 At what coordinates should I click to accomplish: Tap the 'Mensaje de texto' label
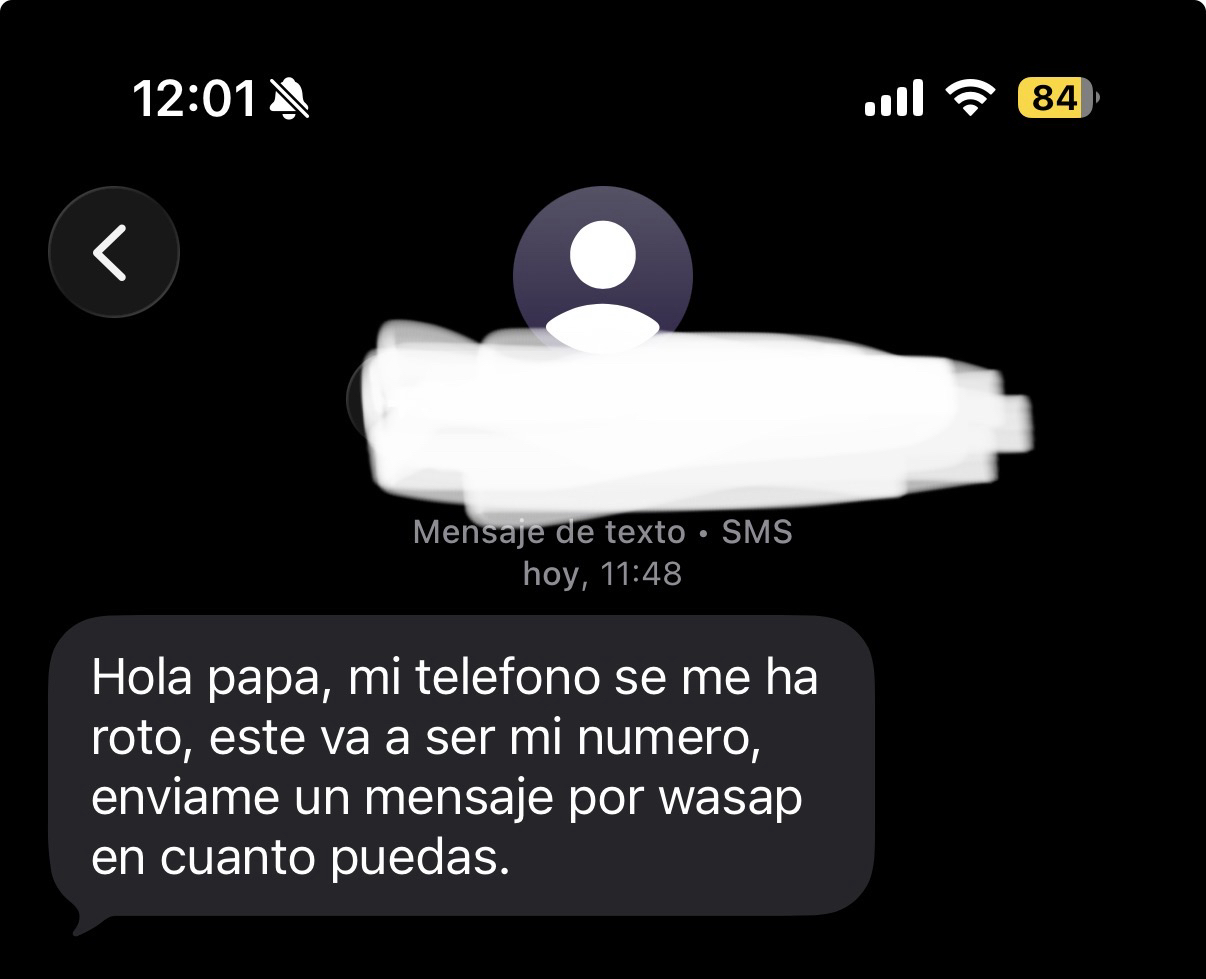point(549,532)
